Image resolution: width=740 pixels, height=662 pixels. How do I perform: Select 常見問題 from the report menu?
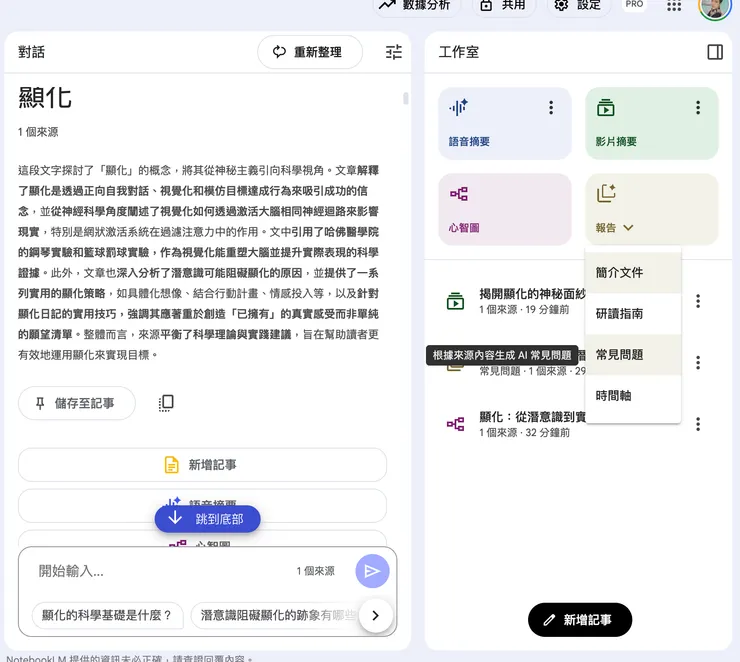coord(633,354)
